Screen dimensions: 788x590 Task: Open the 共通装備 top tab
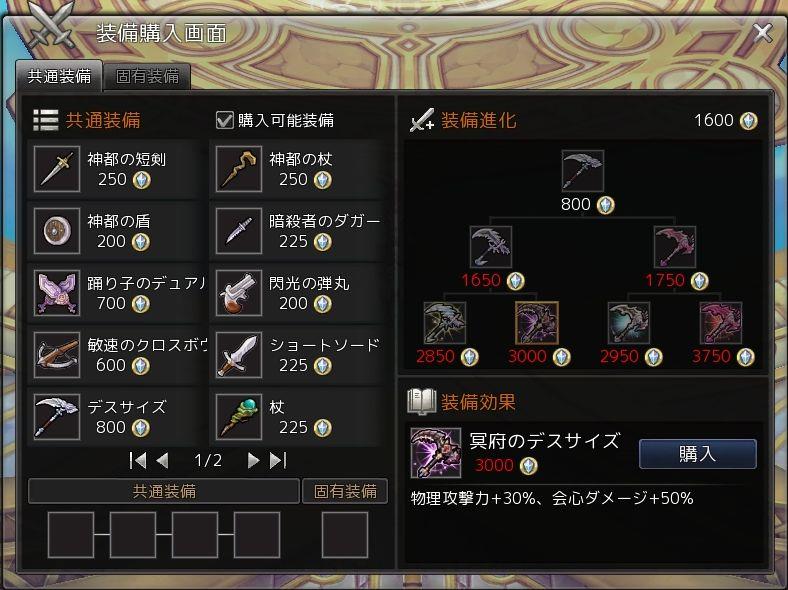click(59, 76)
